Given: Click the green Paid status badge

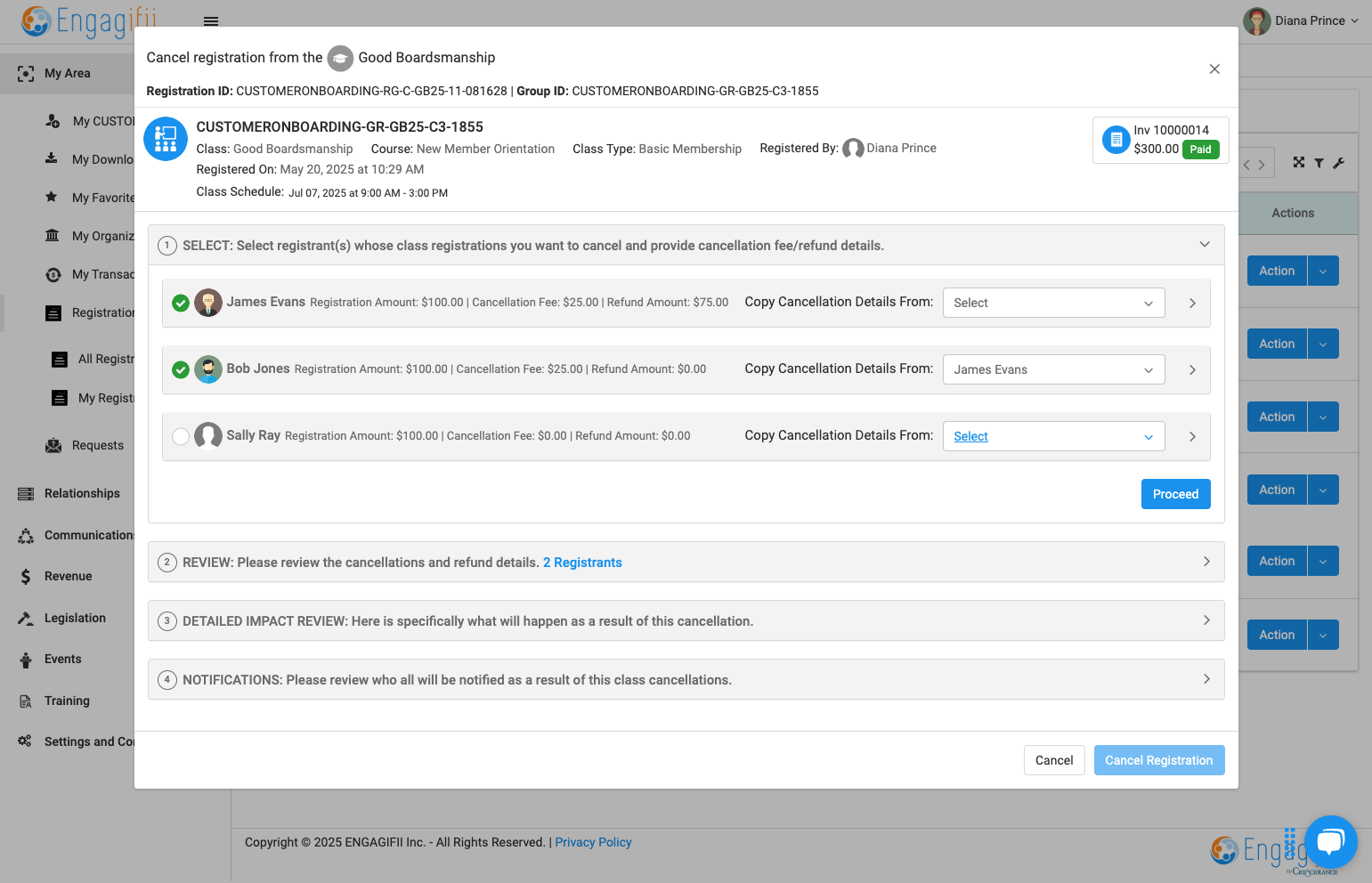Looking at the screenshot, I should (1200, 150).
